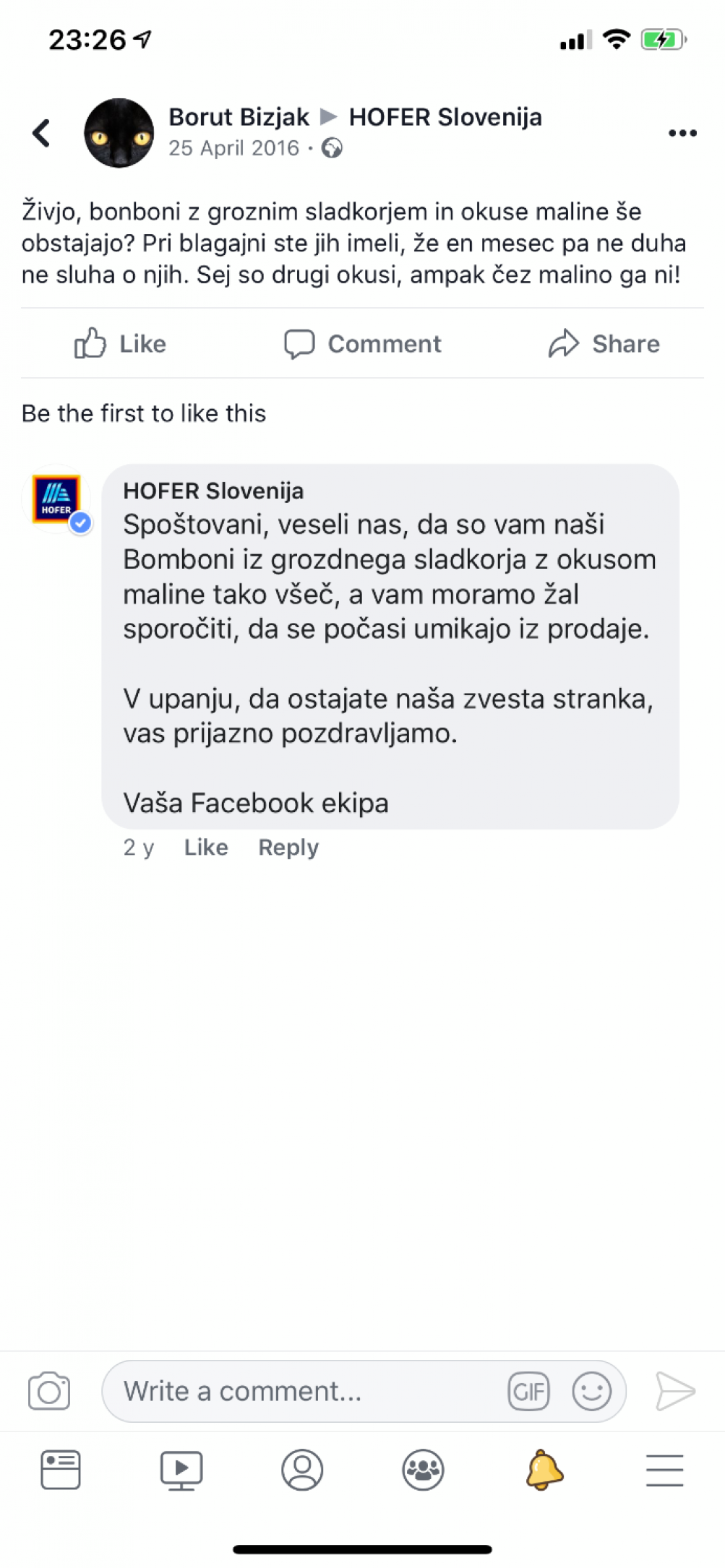The image size is (725, 1568).
Task: Like the HOFER Slovenija comment
Action: coord(206,847)
